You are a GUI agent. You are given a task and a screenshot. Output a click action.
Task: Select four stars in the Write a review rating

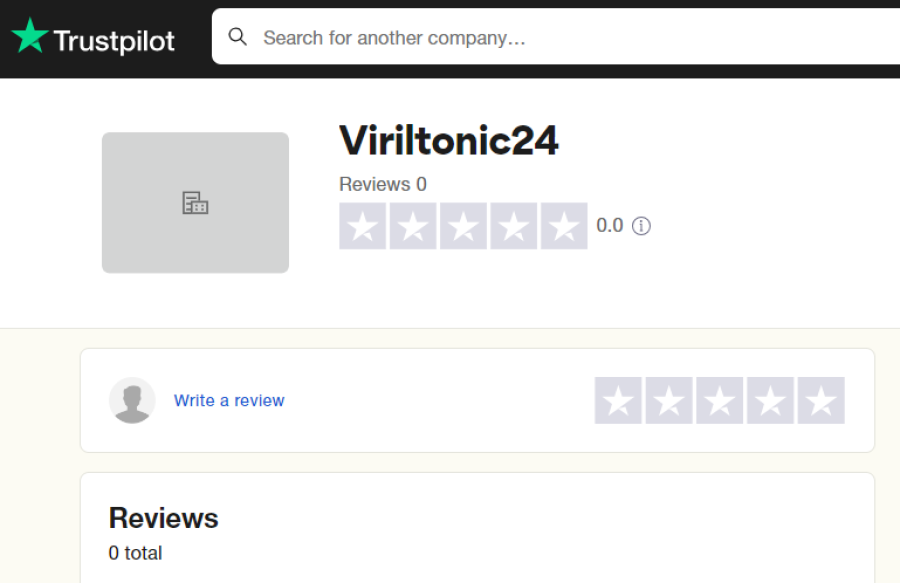tap(770, 401)
